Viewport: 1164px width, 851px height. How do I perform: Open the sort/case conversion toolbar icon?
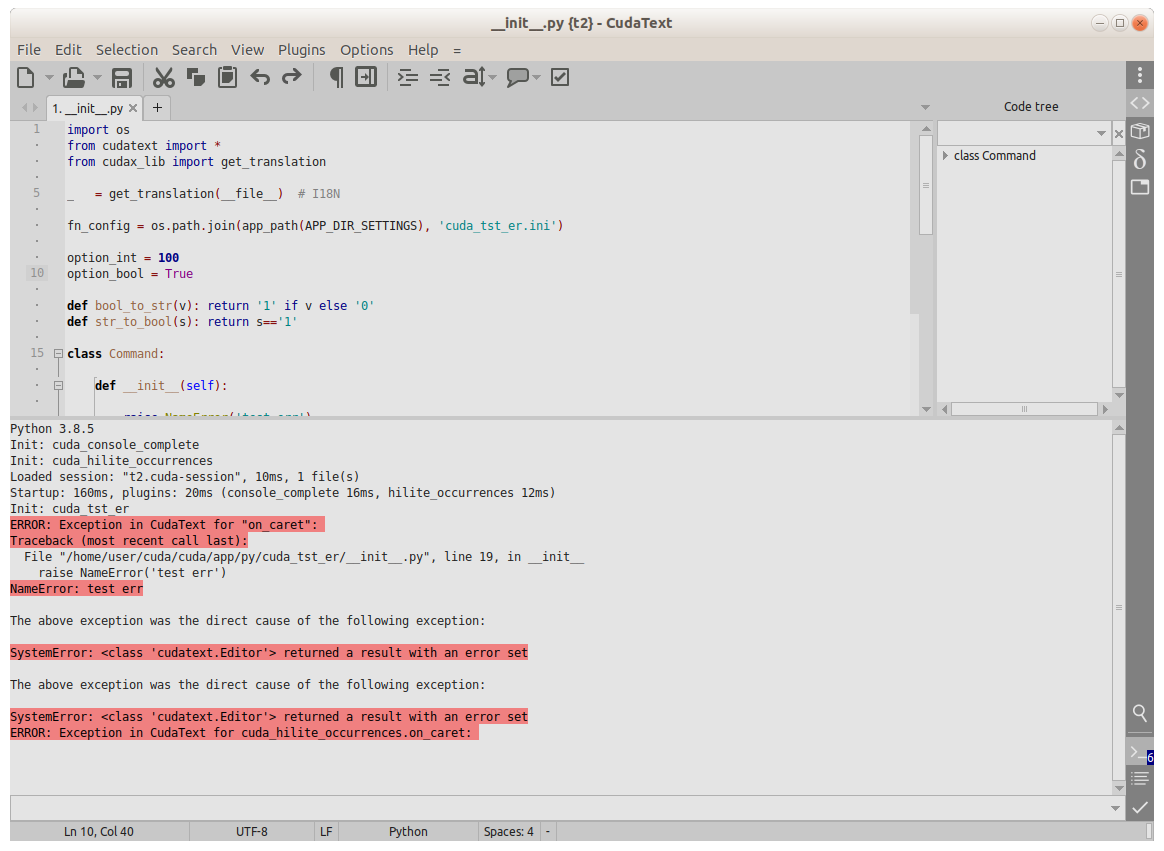(474, 77)
